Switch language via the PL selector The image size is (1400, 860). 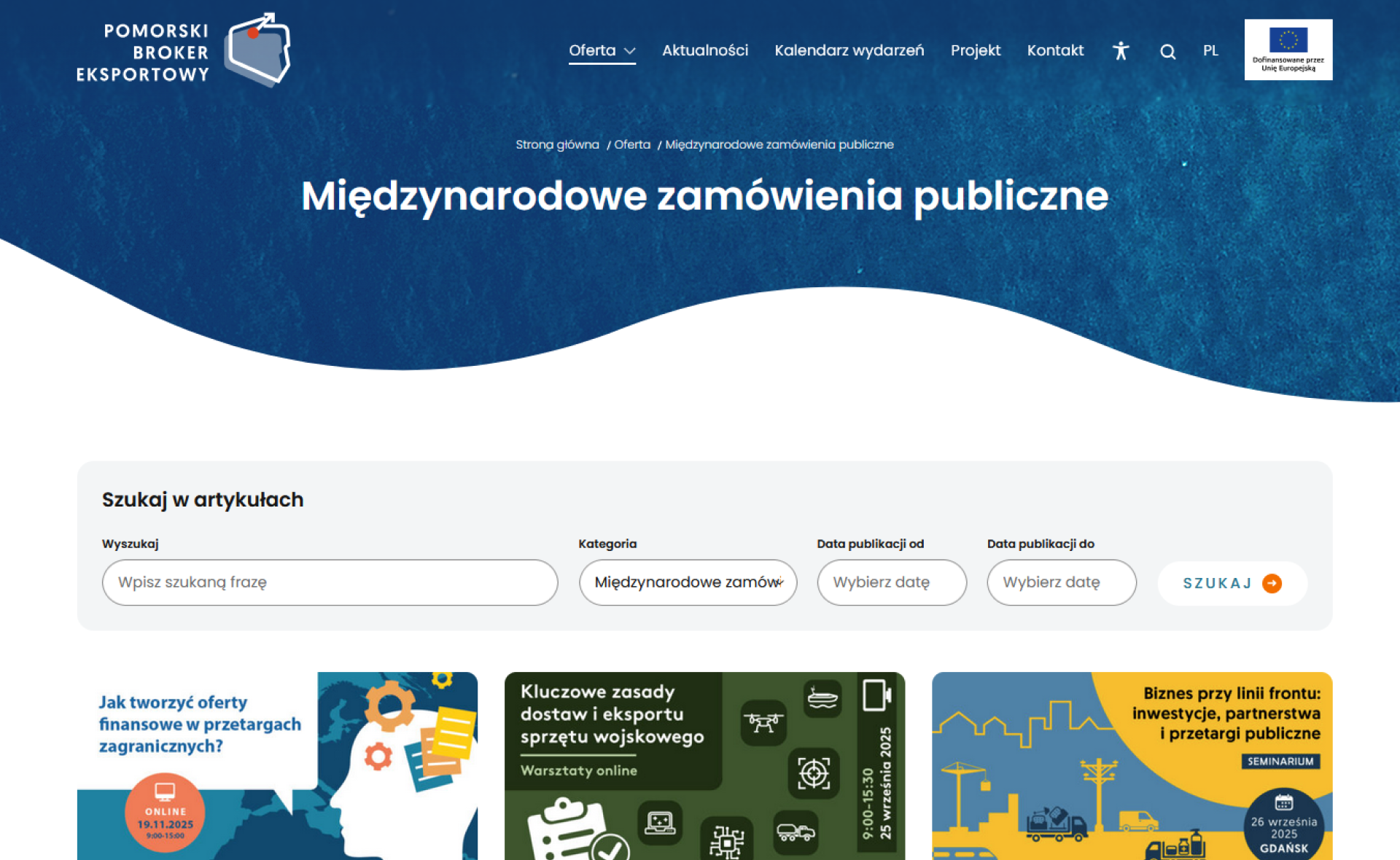tap(1210, 51)
